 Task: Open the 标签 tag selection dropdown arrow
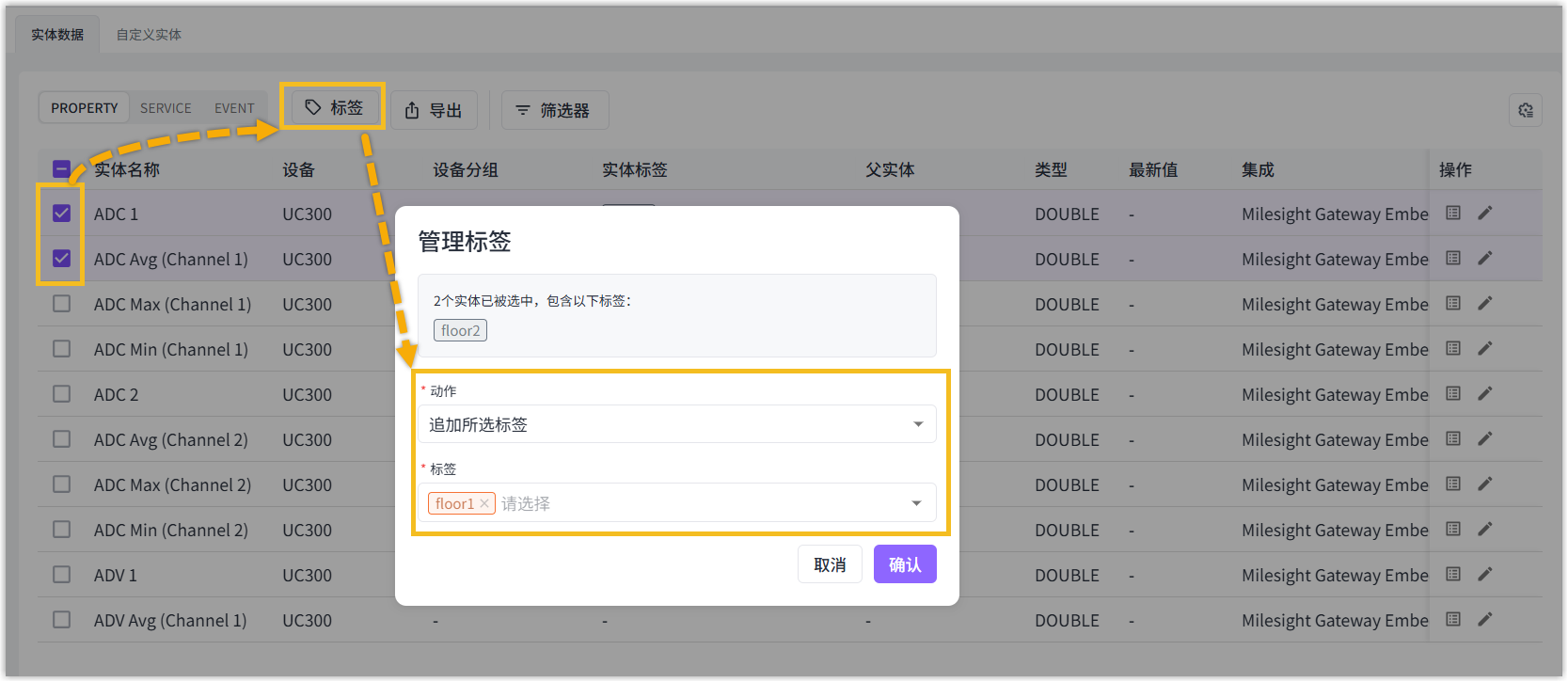(916, 503)
